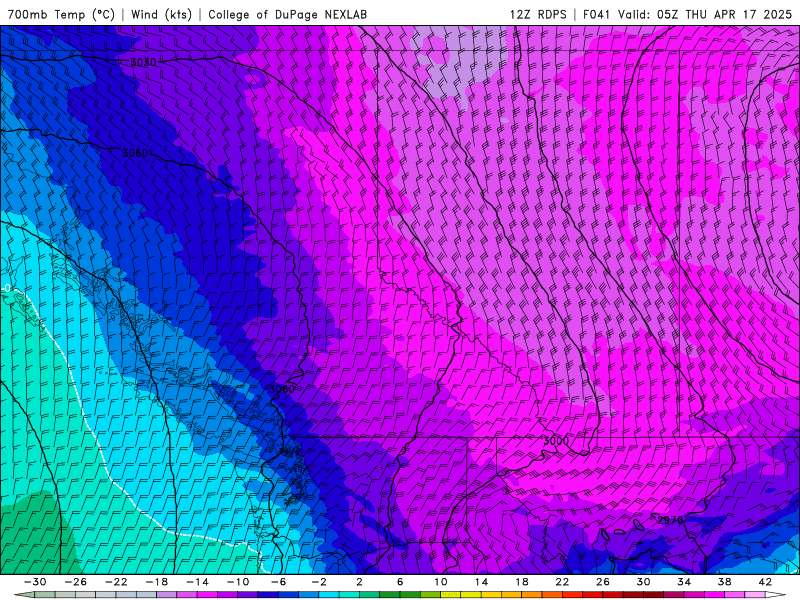The width and height of the screenshot is (800, 600).
Task: Click the '14' value on color scale
Action: [481, 582]
